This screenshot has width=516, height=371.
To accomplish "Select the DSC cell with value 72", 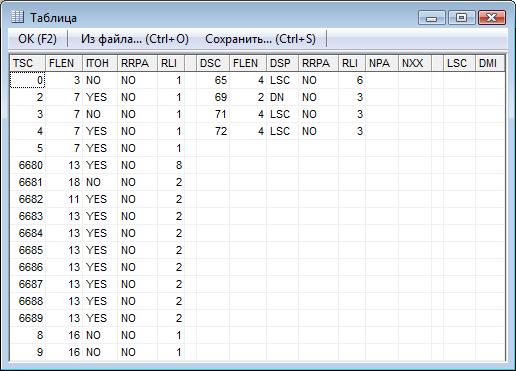I will click(213, 131).
